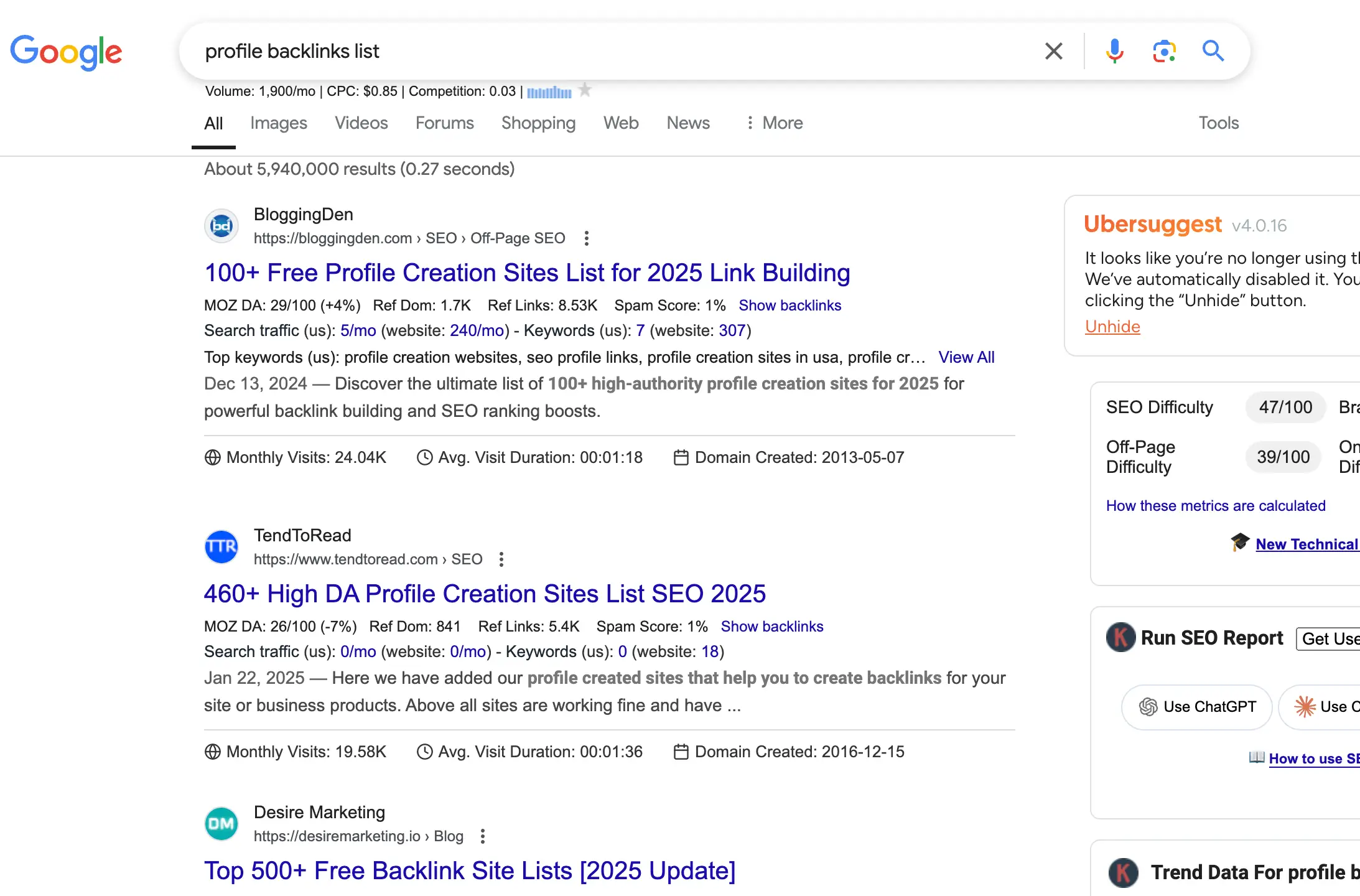The image size is (1360, 896).
Task: Switch to the Videos tab
Action: [361, 123]
